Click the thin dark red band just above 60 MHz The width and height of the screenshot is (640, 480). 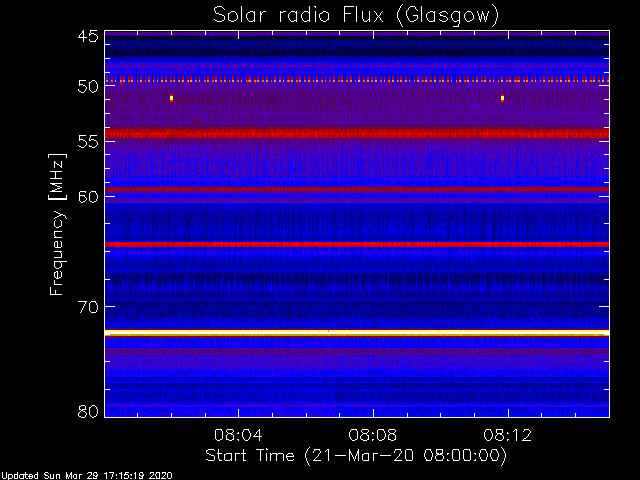357,189
